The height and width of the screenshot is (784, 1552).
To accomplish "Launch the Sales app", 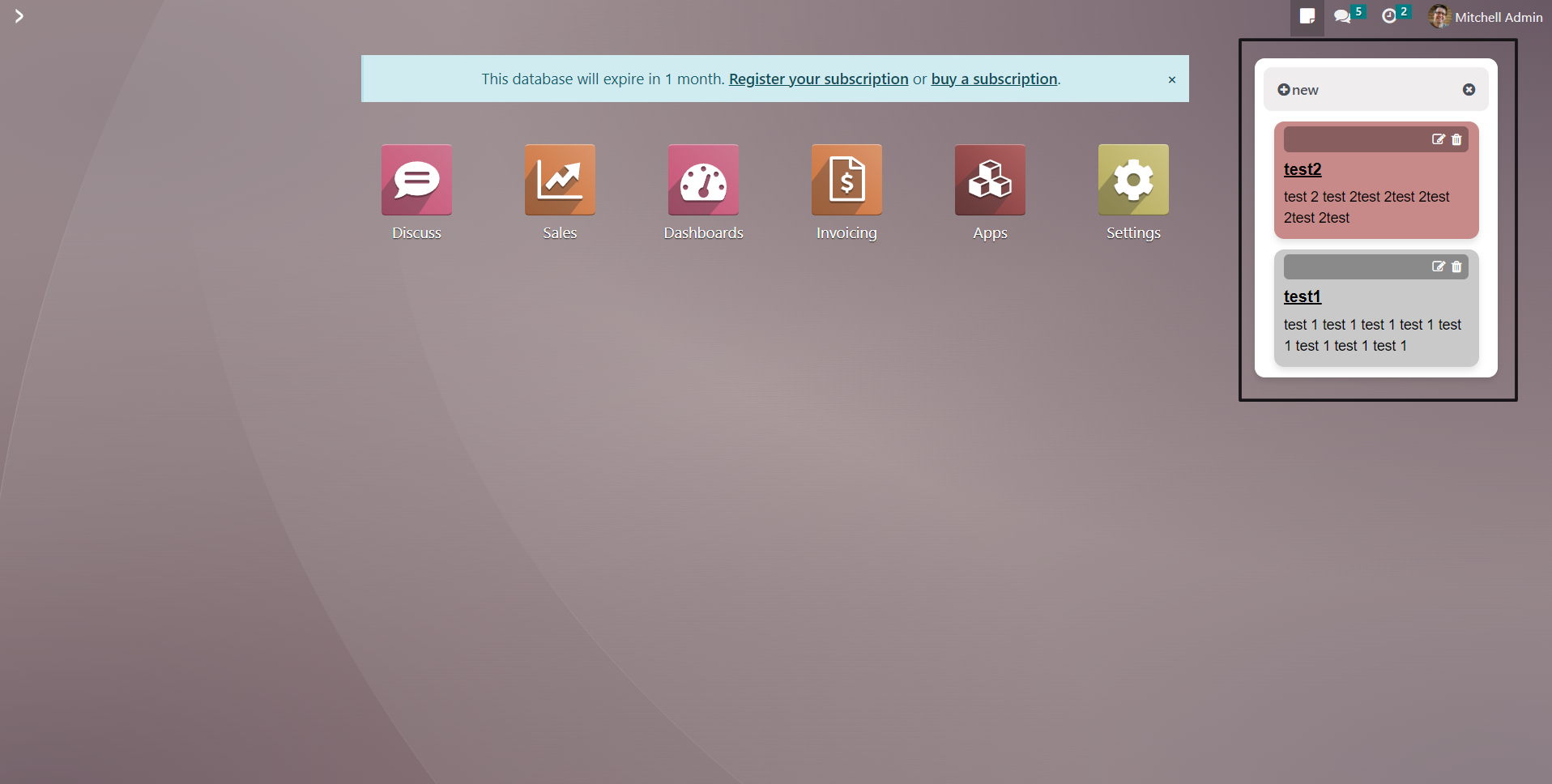I will pyautogui.click(x=560, y=180).
